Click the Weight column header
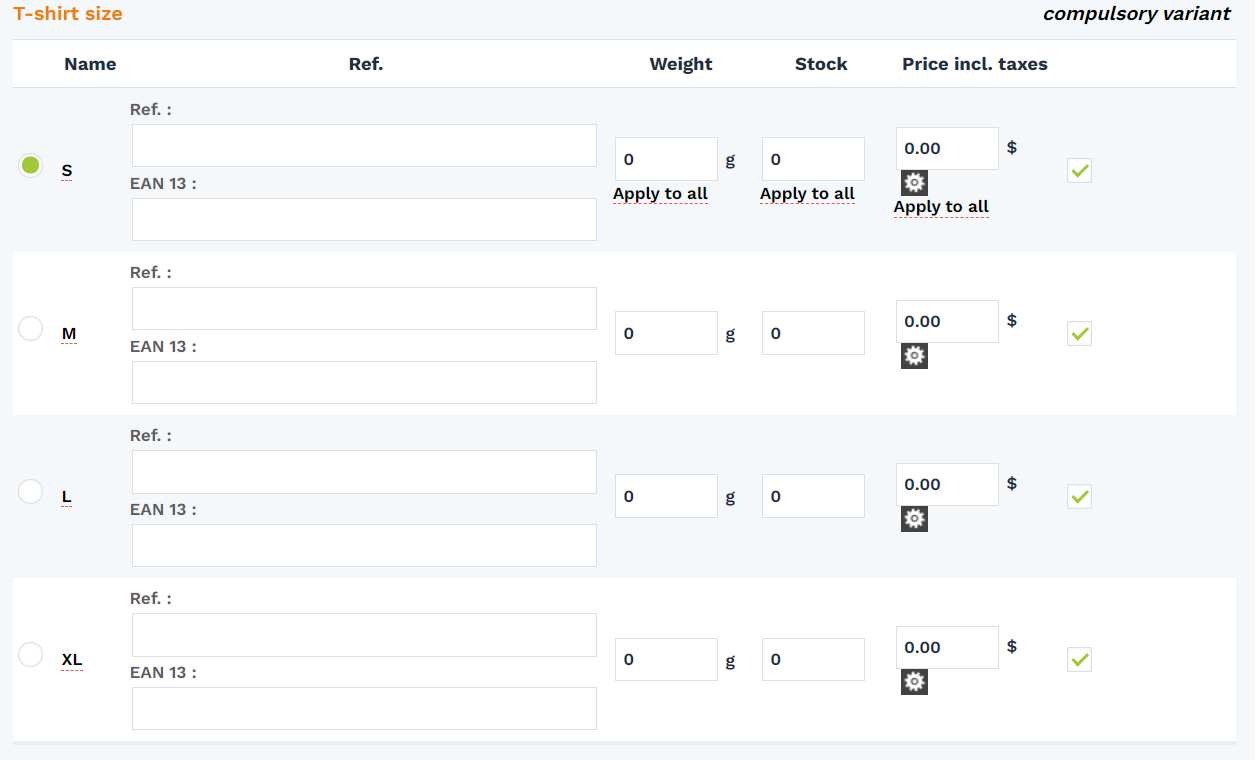1260x760 pixels. pyautogui.click(x=681, y=64)
